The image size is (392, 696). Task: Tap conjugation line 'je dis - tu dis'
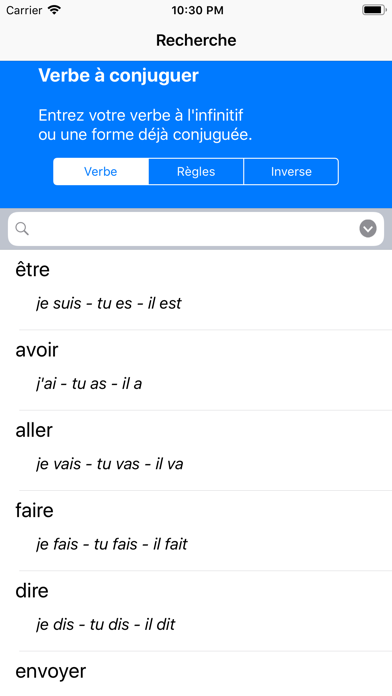pyautogui.click(x=106, y=625)
